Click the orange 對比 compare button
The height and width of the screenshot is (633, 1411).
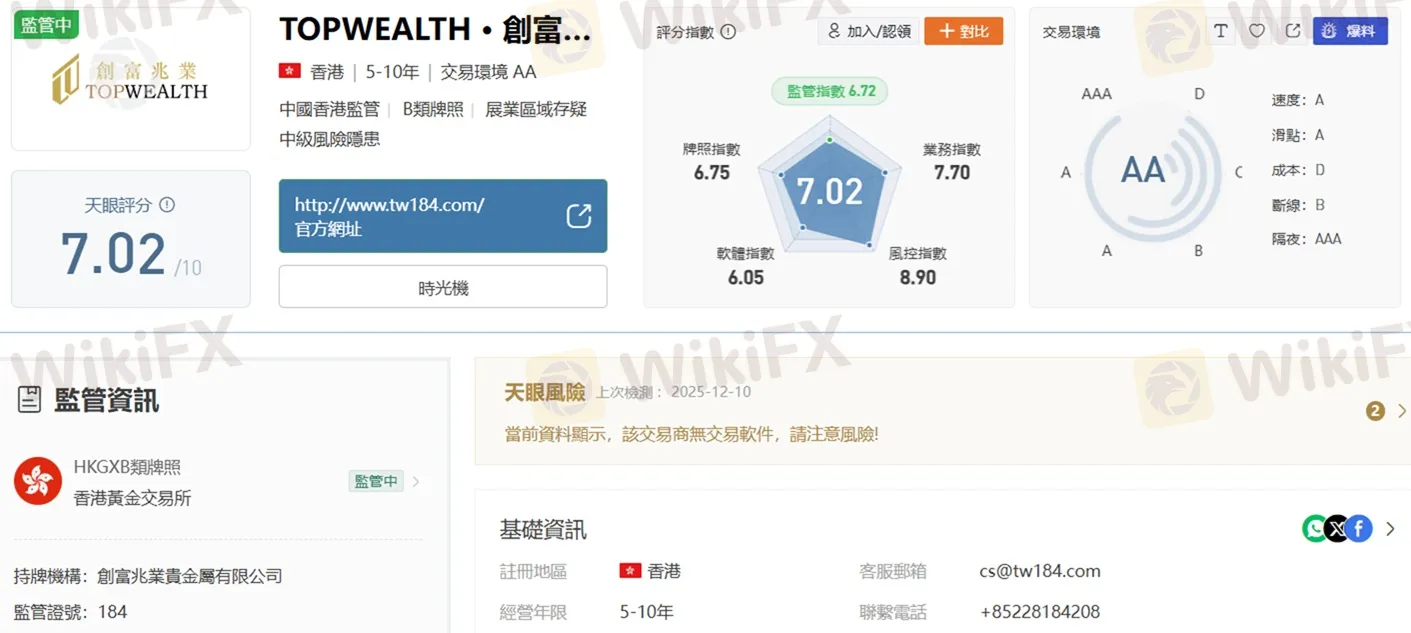coord(963,31)
